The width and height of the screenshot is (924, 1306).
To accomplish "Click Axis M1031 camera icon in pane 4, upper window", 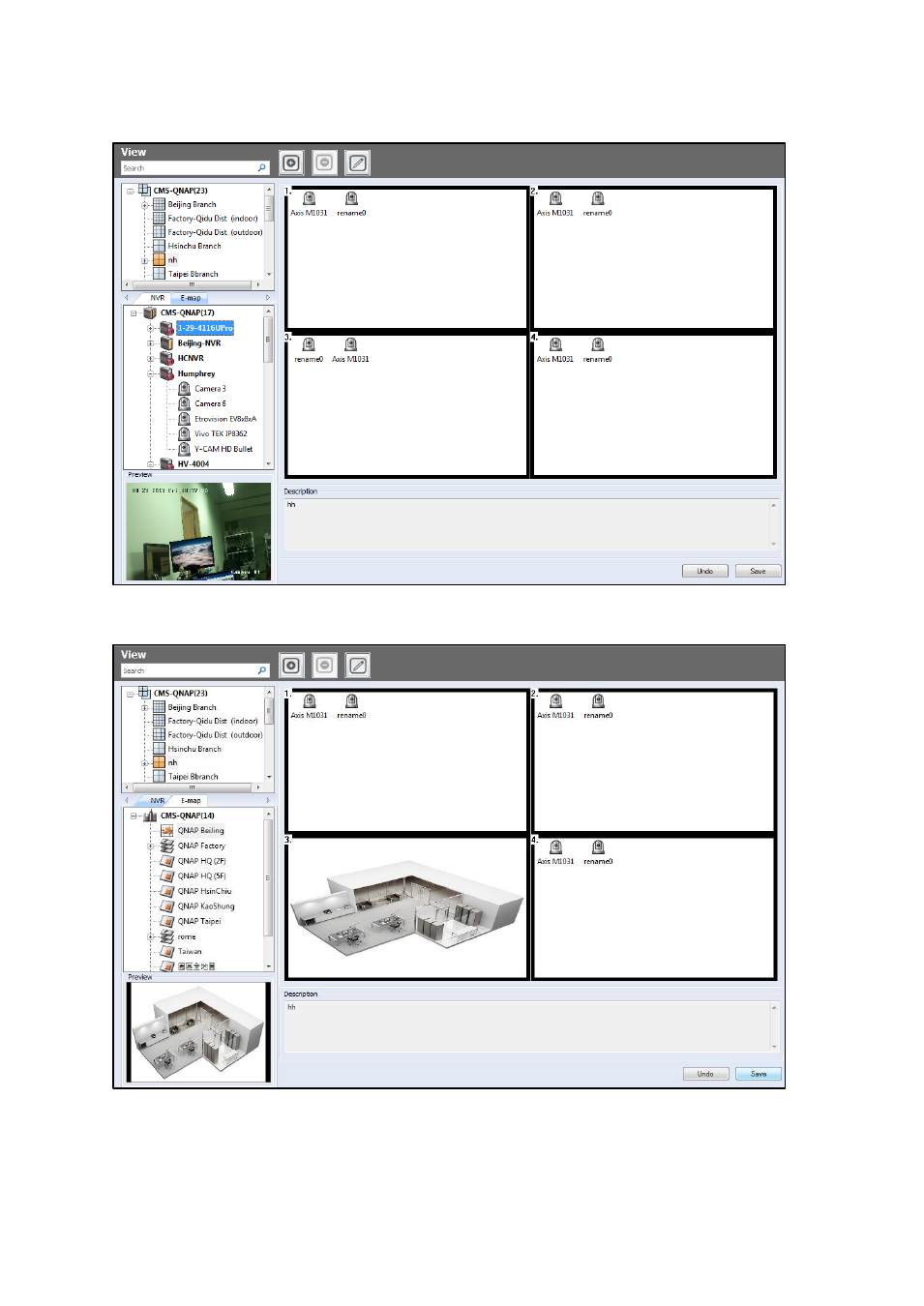I will point(555,344).
